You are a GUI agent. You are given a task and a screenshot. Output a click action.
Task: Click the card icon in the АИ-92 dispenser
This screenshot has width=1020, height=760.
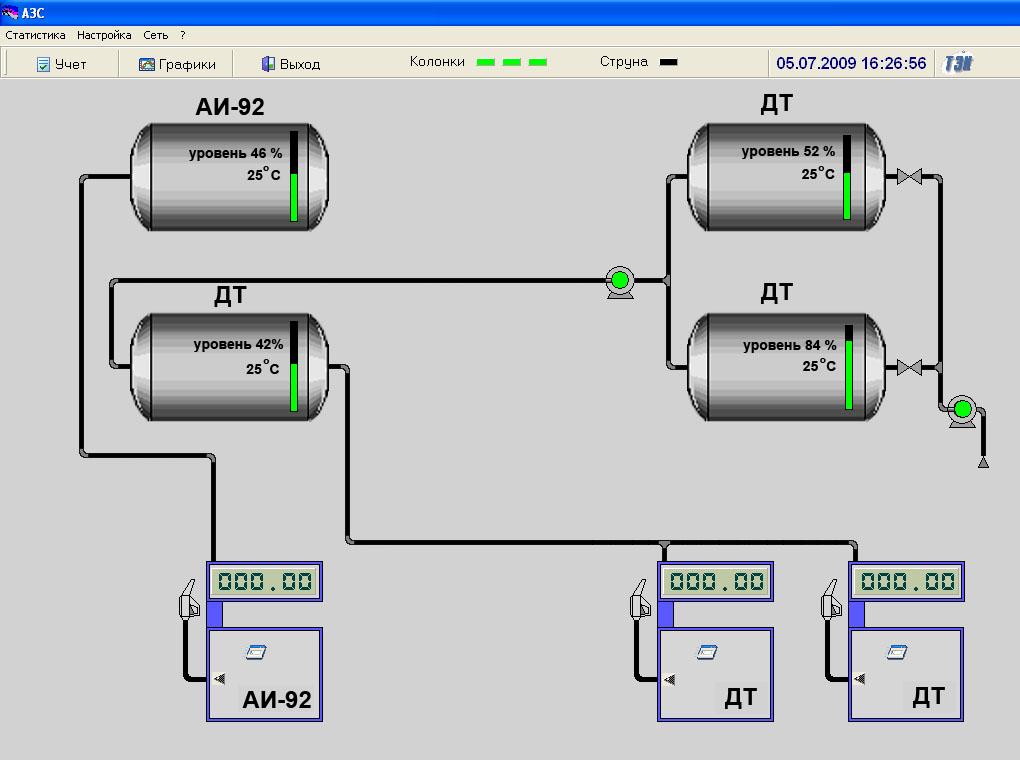[x=256, y=652]
